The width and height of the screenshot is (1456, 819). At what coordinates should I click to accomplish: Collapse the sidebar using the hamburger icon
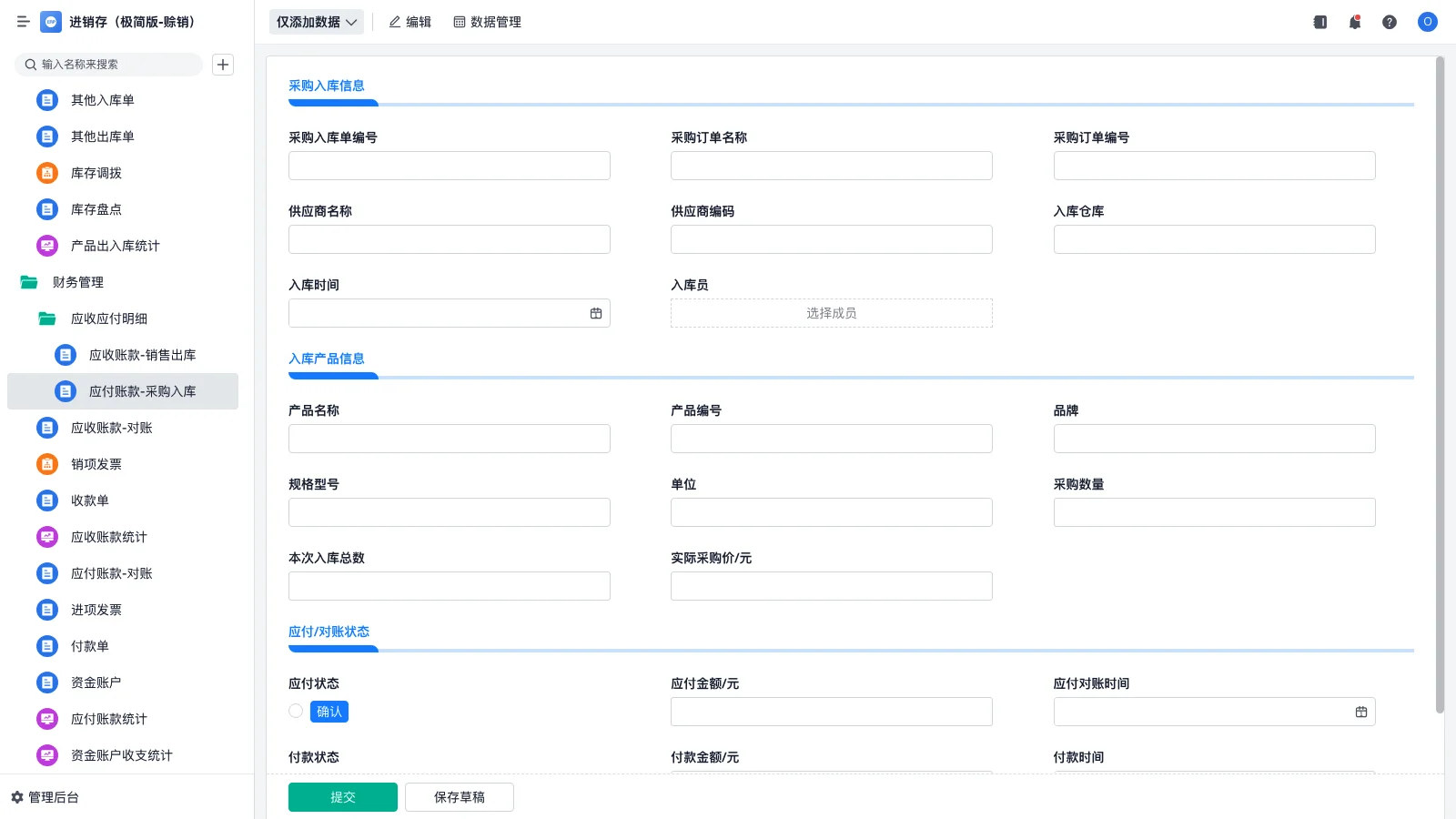[x=24, y=22]
